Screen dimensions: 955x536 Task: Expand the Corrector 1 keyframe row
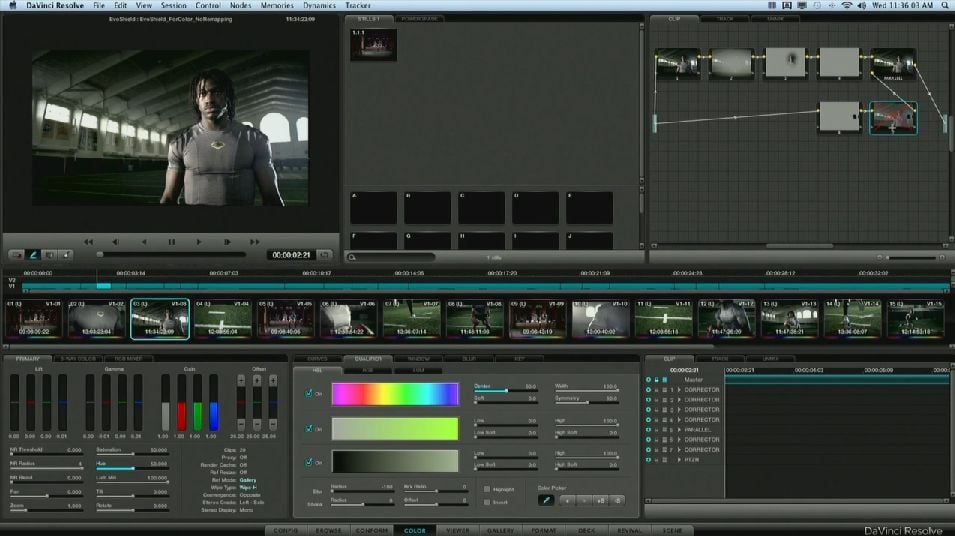point(679,390)
